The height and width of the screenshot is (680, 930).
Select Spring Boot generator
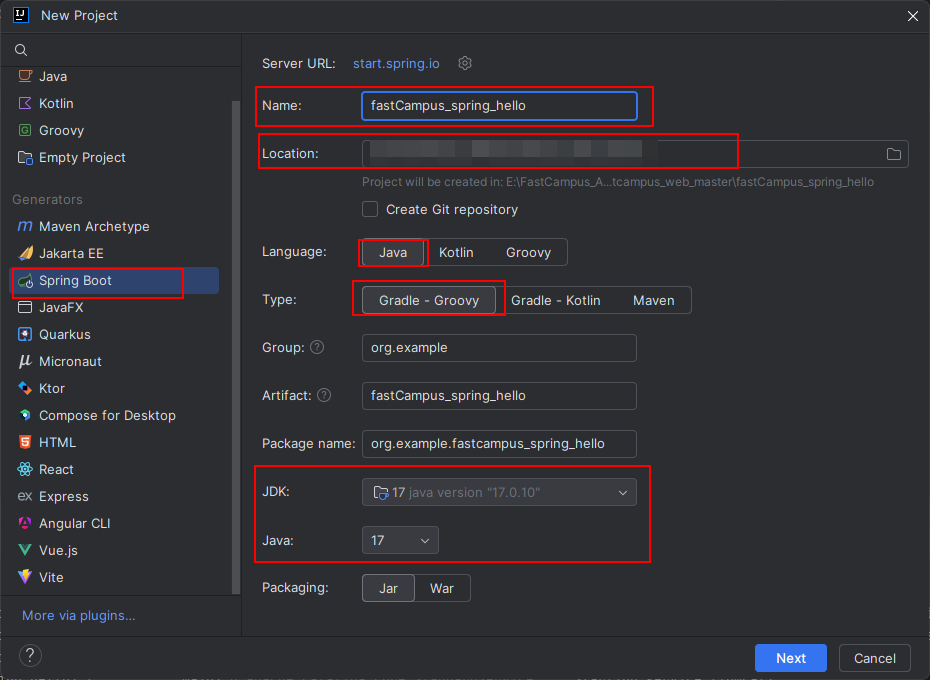click(x=116, y=281)
